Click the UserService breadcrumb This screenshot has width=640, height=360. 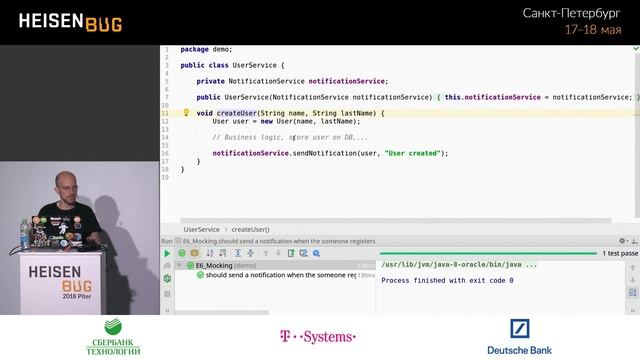tap(201, 229)
